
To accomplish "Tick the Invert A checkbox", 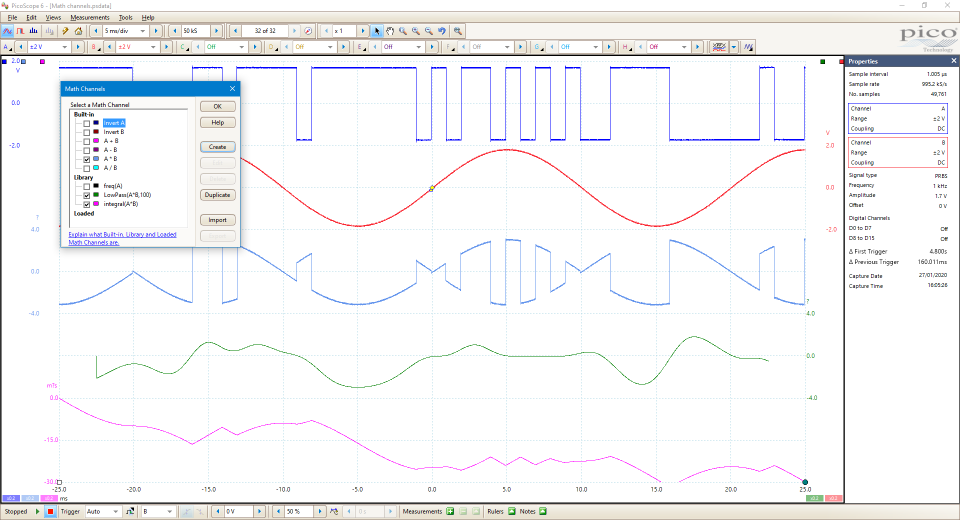I will pyautogui.click(x=86, y=123).
